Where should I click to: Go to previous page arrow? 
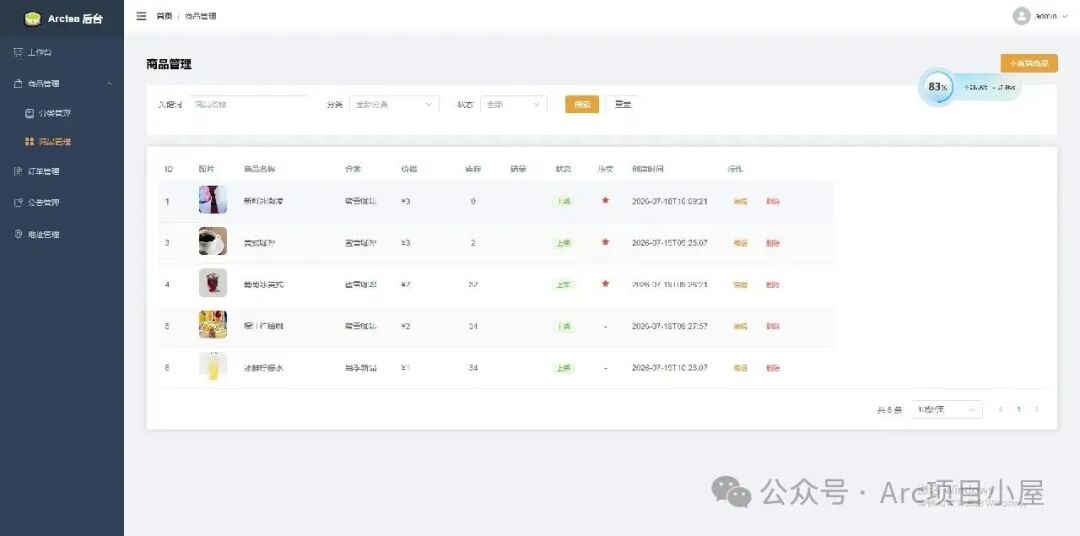[x=1001, y=409]
